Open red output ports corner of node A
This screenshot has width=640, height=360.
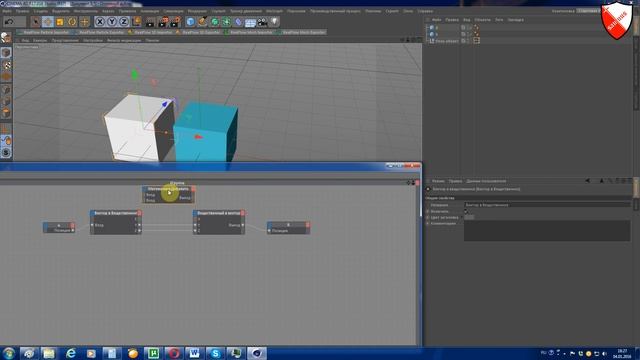(x=73, y=225)
